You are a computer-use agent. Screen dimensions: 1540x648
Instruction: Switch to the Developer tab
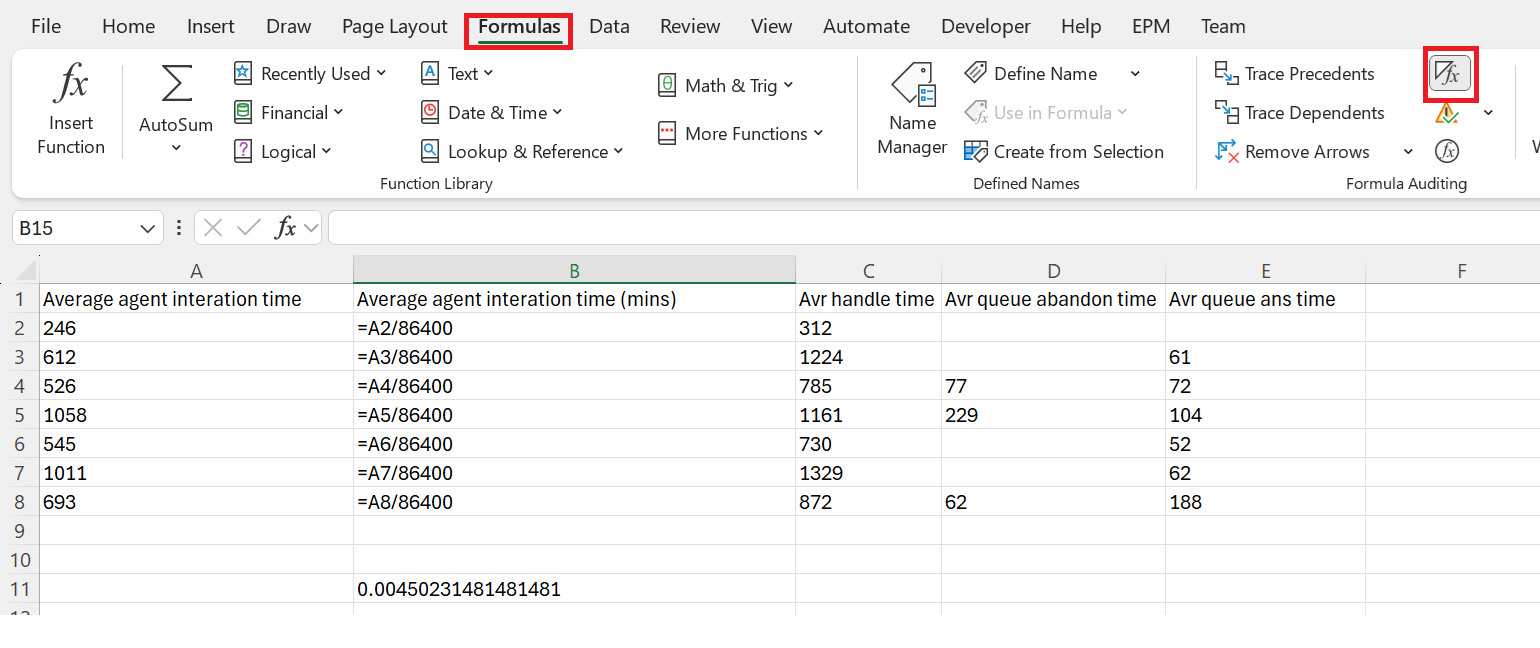986,27
